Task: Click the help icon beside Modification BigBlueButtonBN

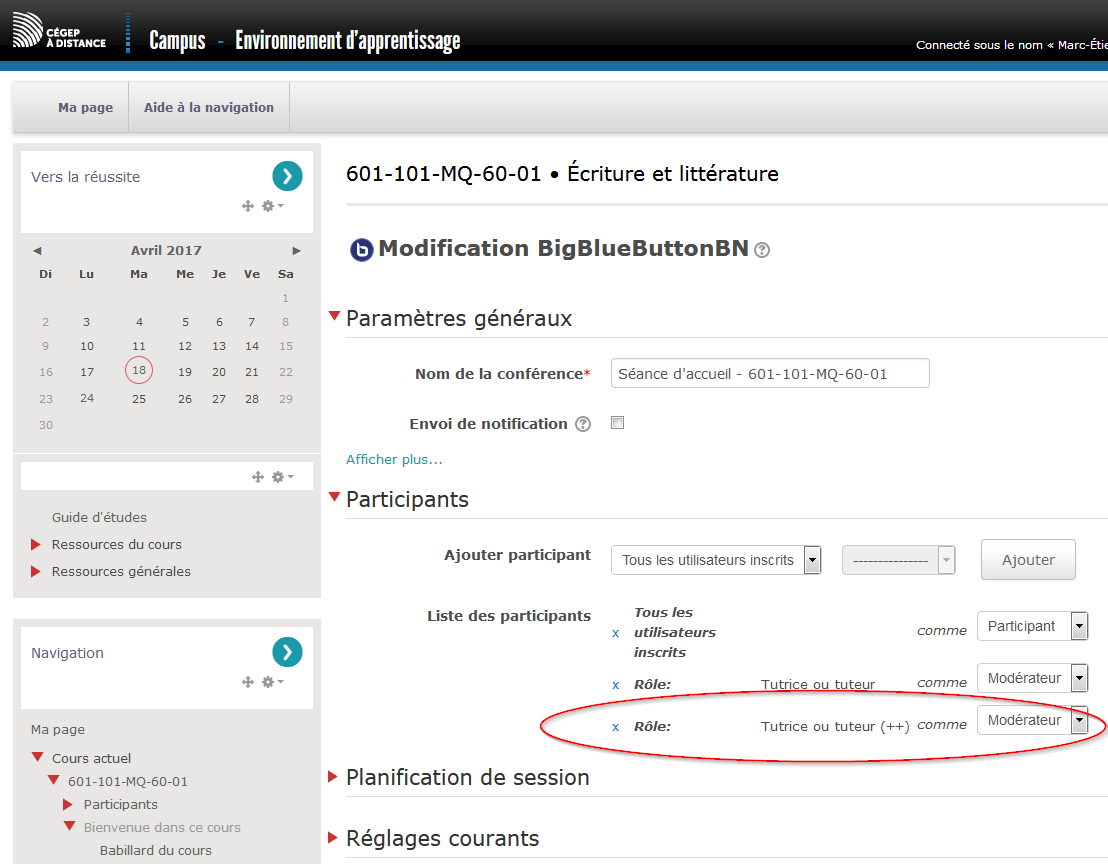Action: 762,250
